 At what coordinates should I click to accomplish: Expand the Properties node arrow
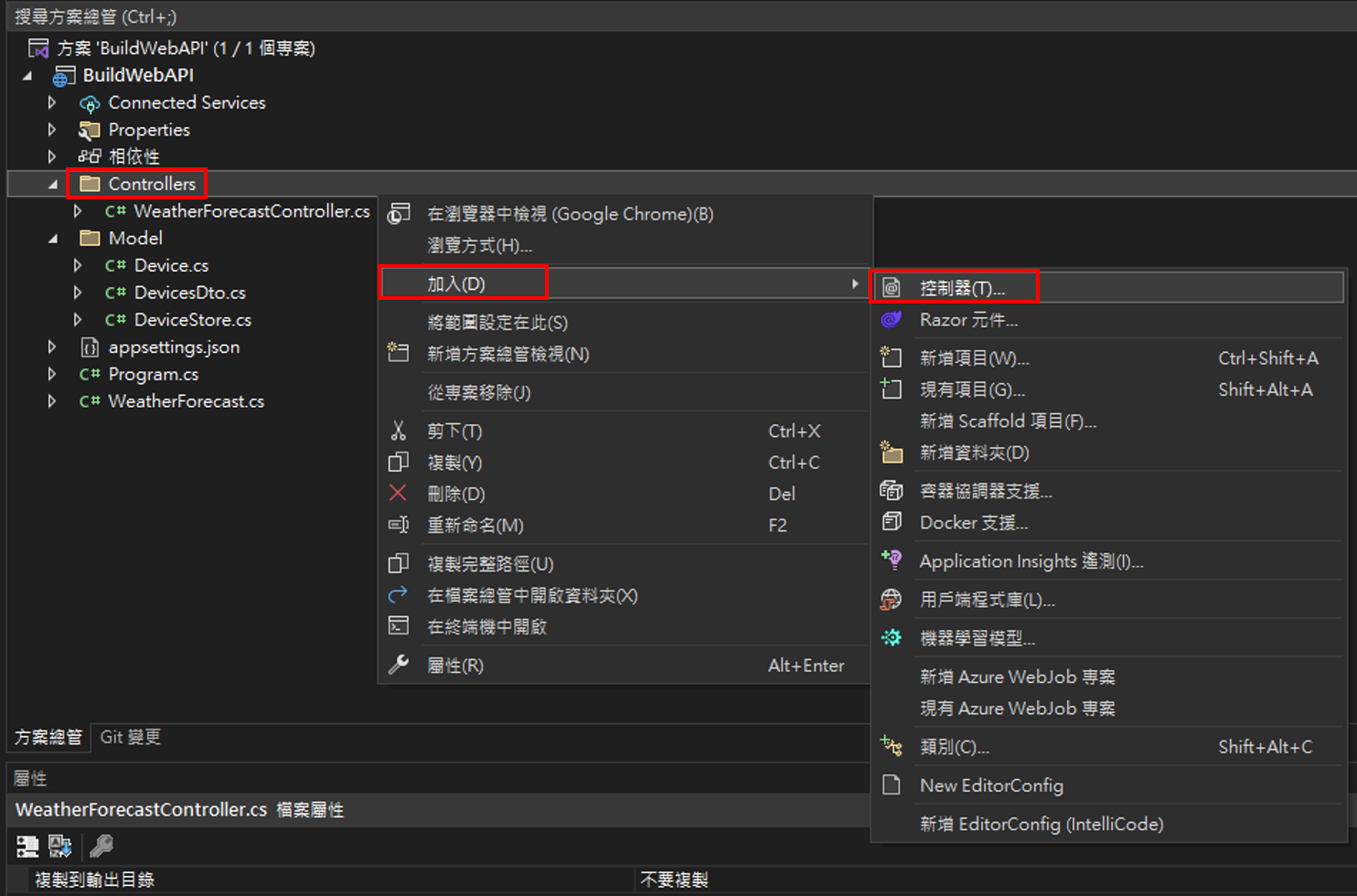click(52, 130)
